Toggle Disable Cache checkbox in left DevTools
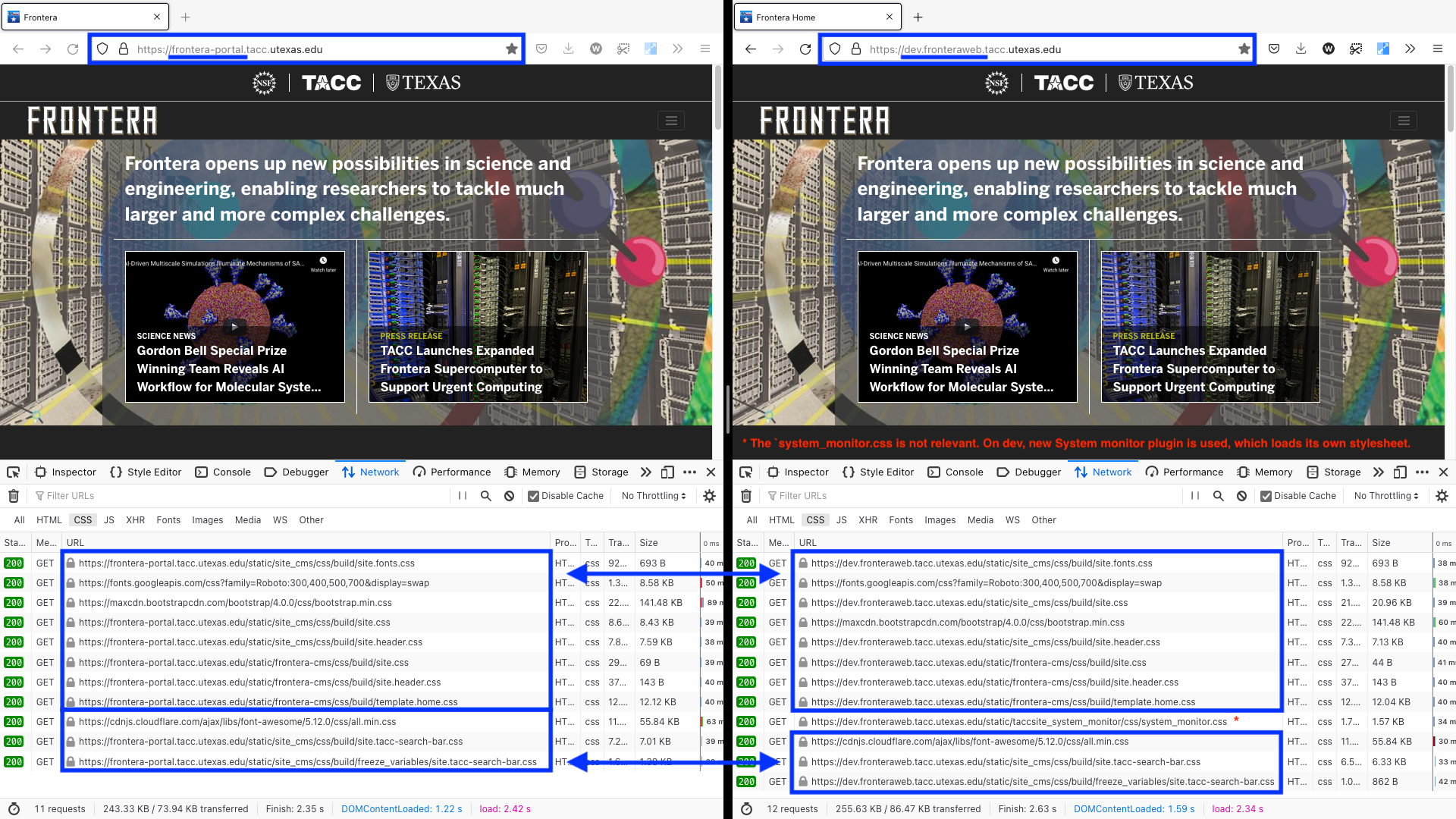This screenshot has height=819, width=1456. click(x=534, y=496)
